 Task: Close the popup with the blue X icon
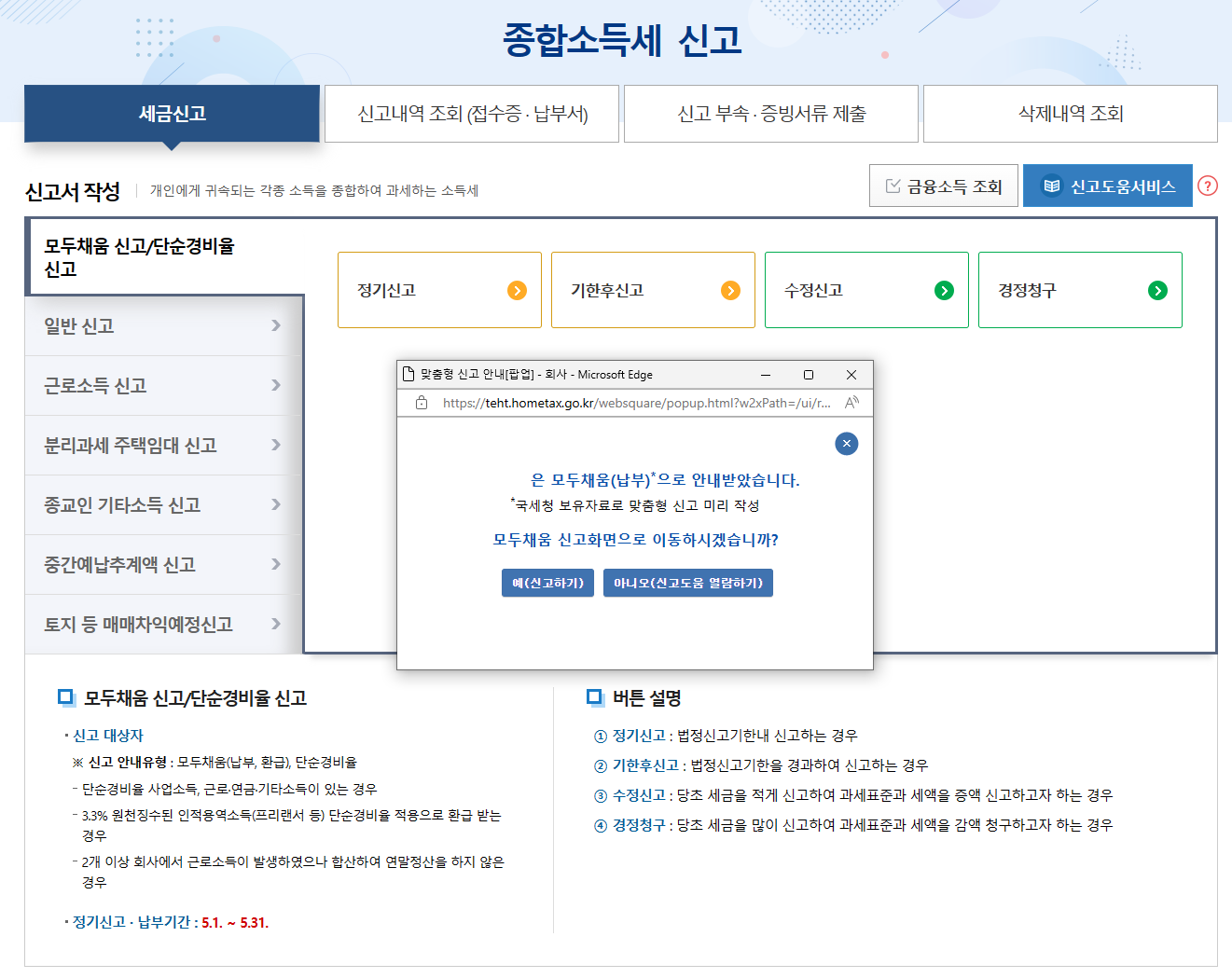(846, 444)
